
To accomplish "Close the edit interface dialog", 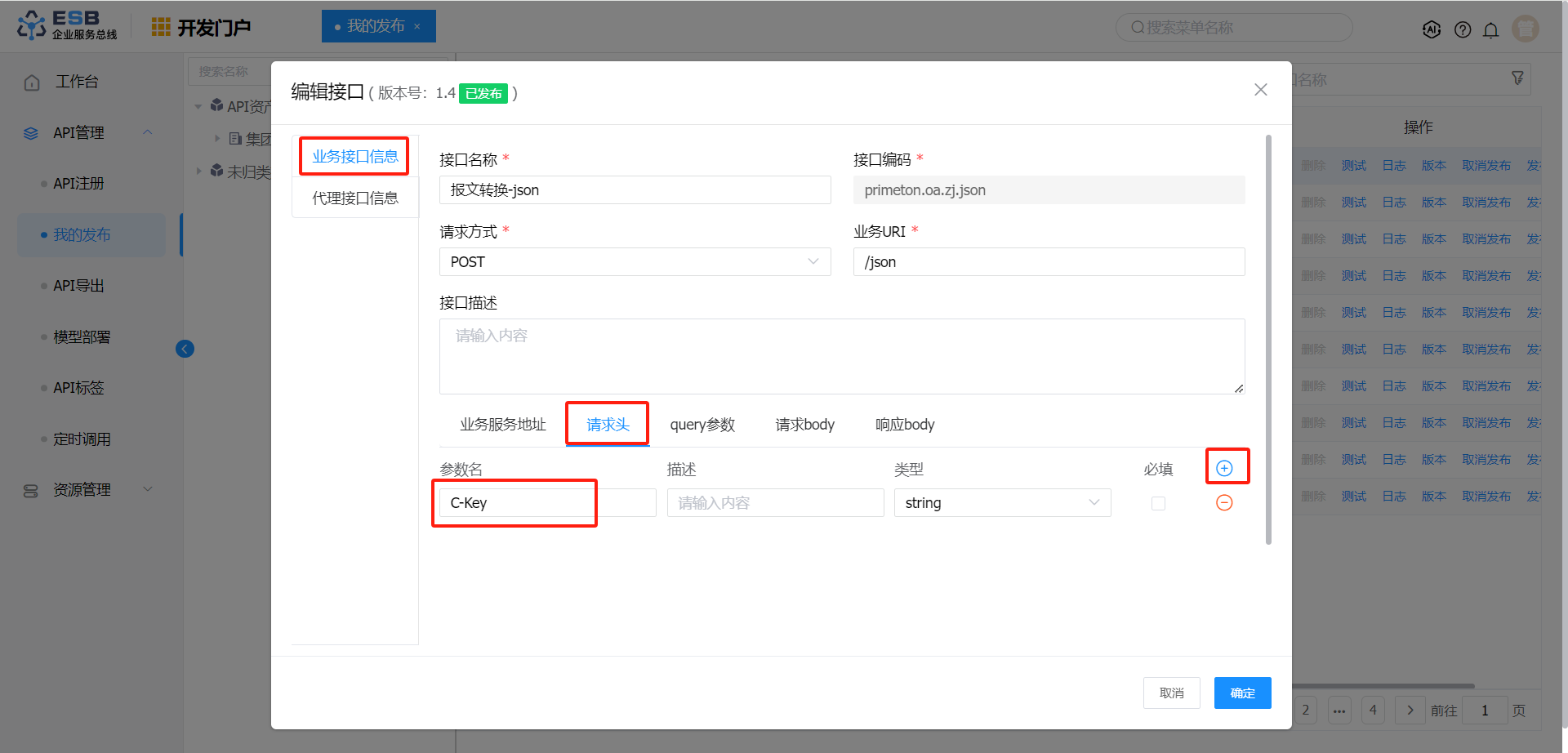I will tap(1260, 90).
